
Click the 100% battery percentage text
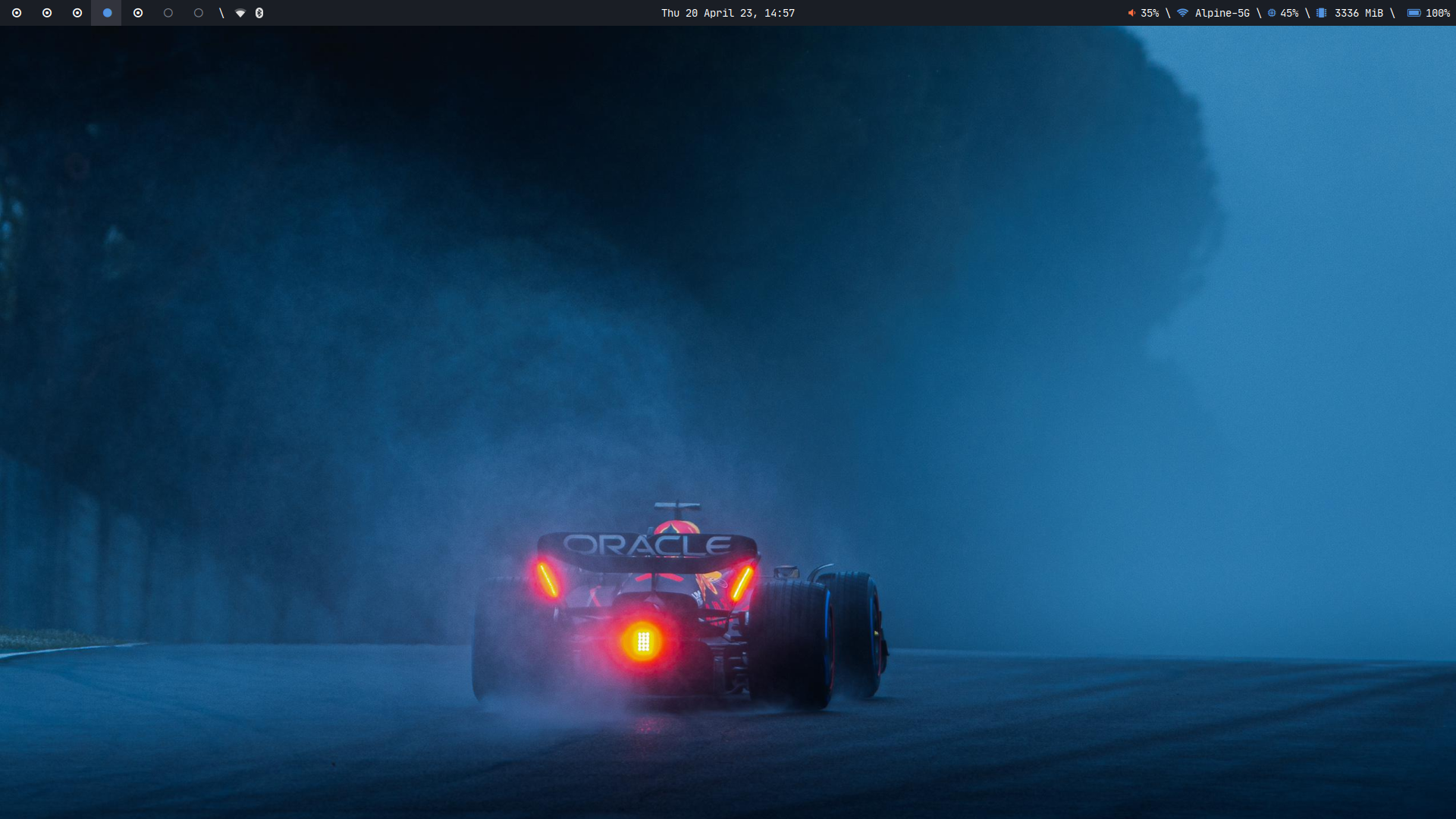[1438, 13]
